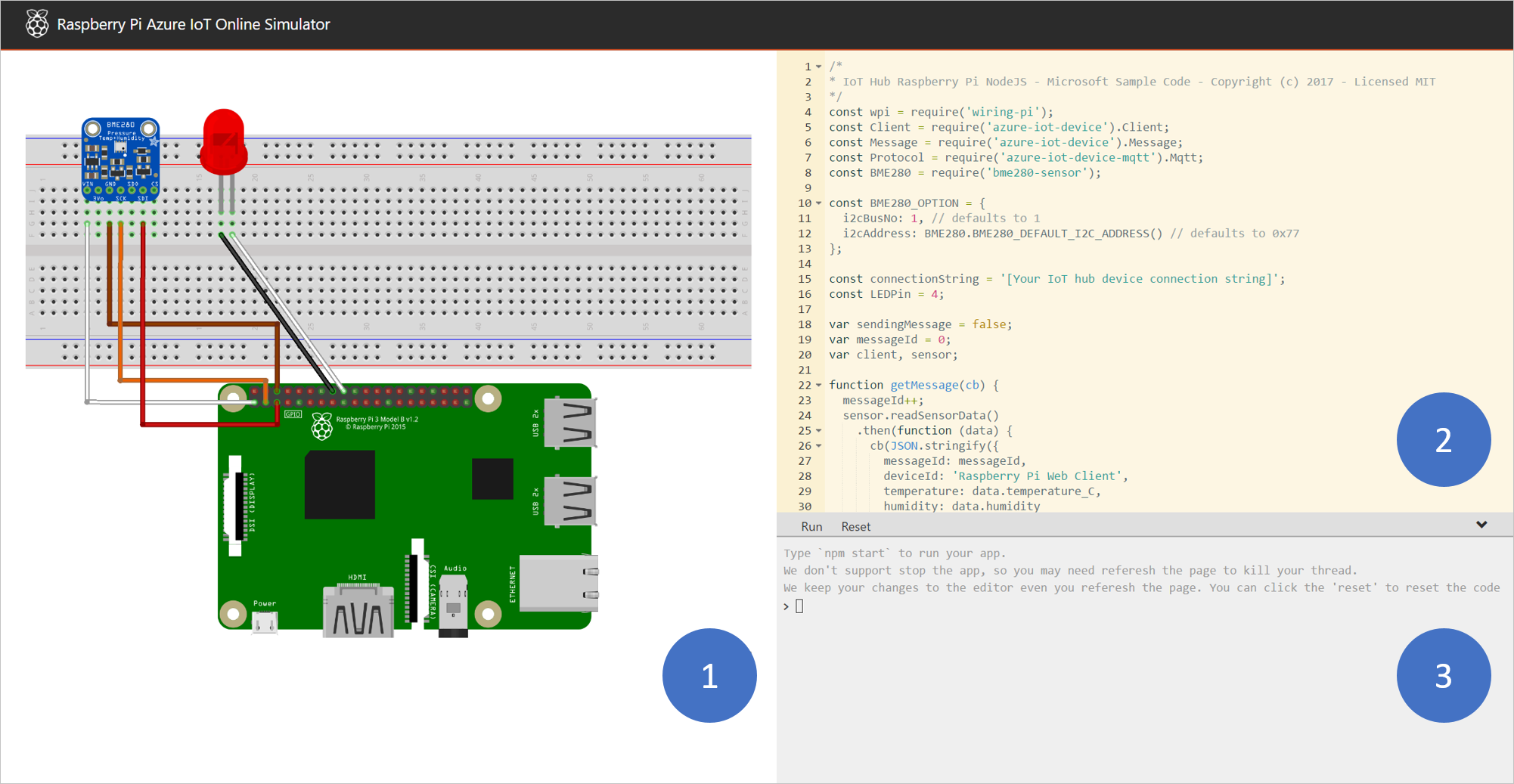Click the Audio jack on the board
The width and height of the screenshot is (1514, 784).
[x=454, y=605]
